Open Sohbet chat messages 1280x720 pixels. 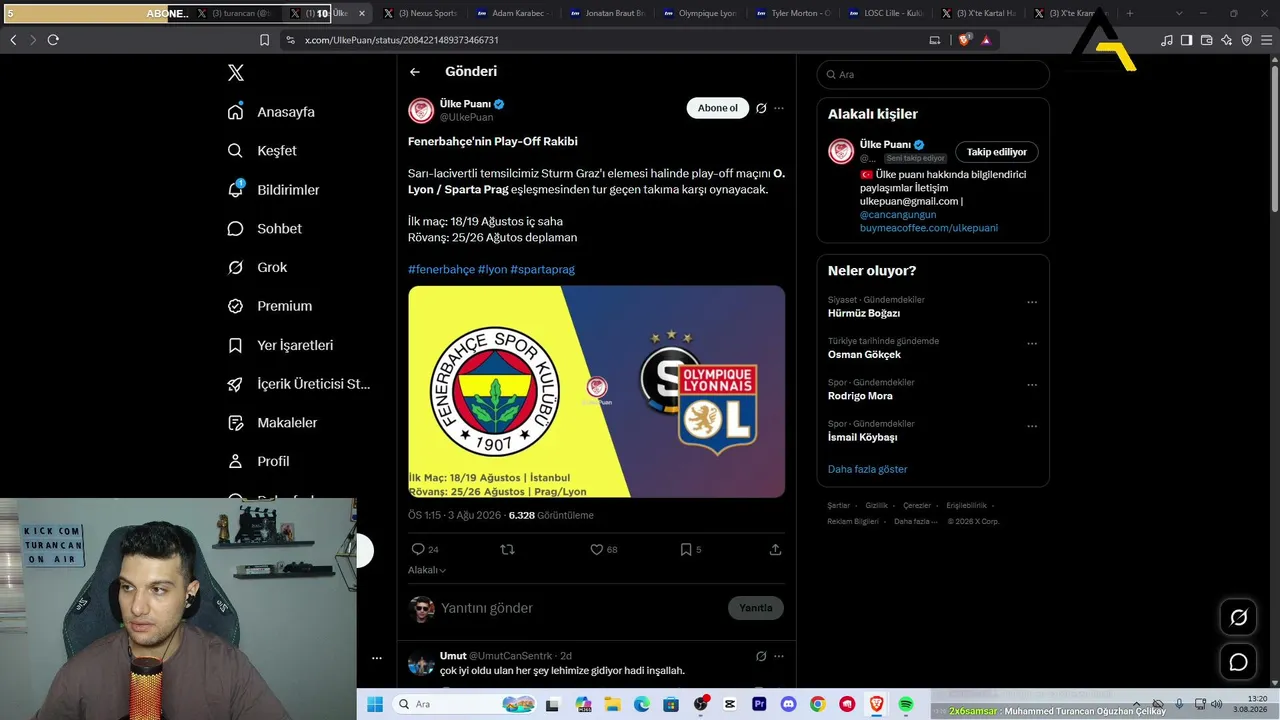tap(264, 229)
